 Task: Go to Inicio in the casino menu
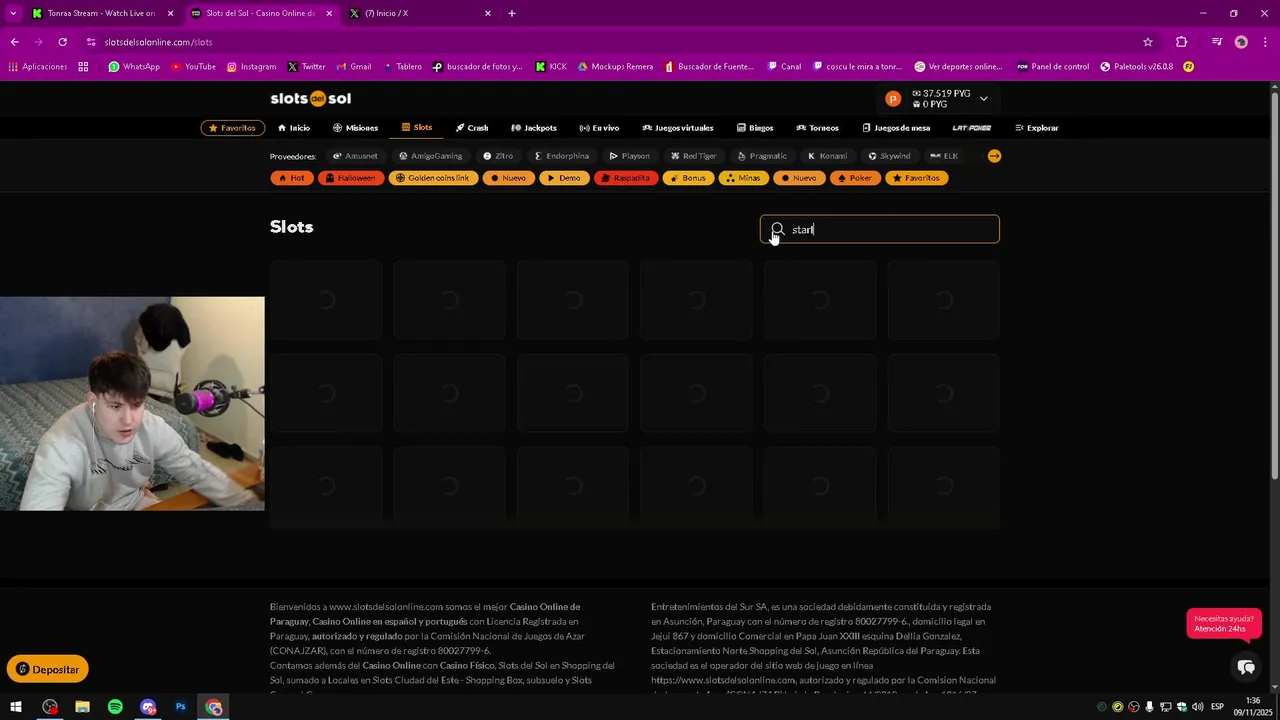coord(294,128)
